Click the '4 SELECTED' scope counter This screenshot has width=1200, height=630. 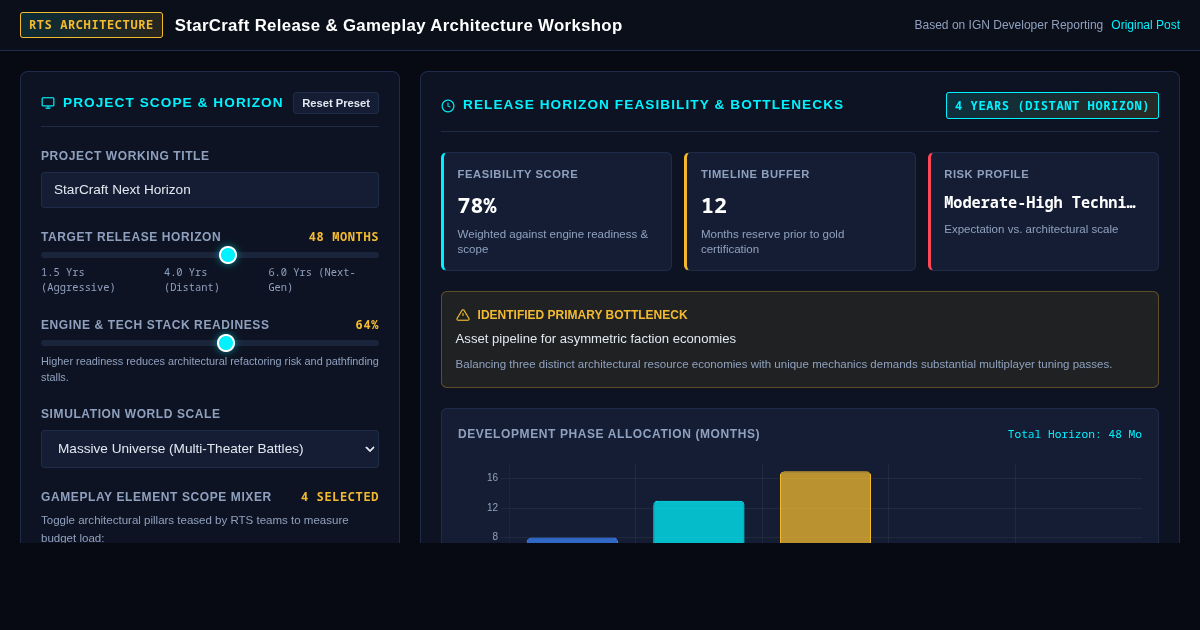tap(340, 497)
